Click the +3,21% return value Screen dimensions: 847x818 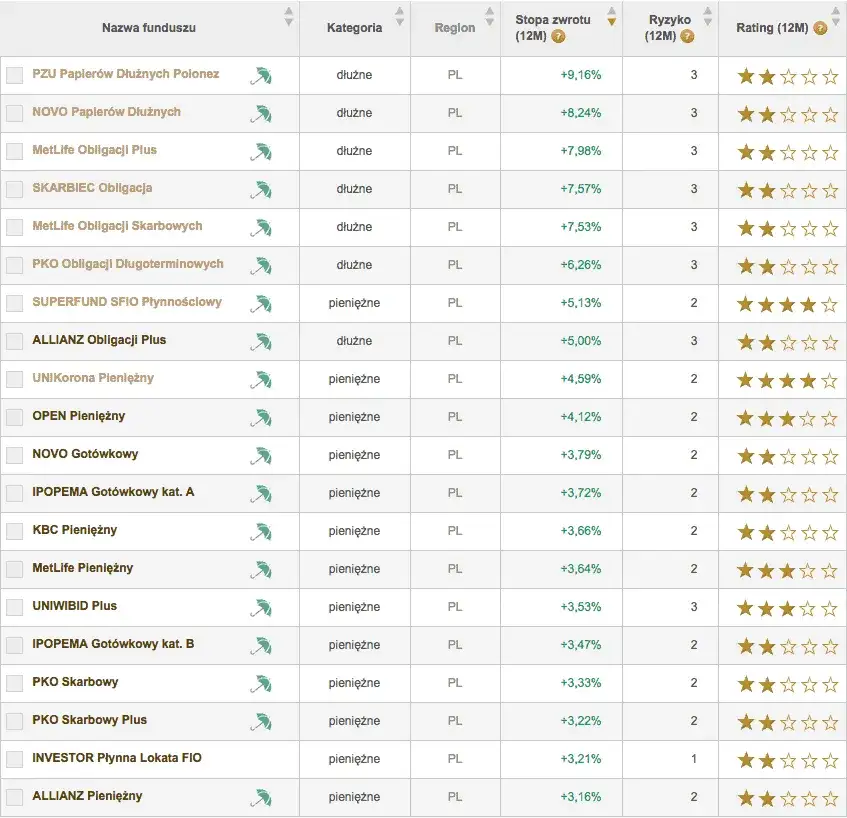pos(581,759)
